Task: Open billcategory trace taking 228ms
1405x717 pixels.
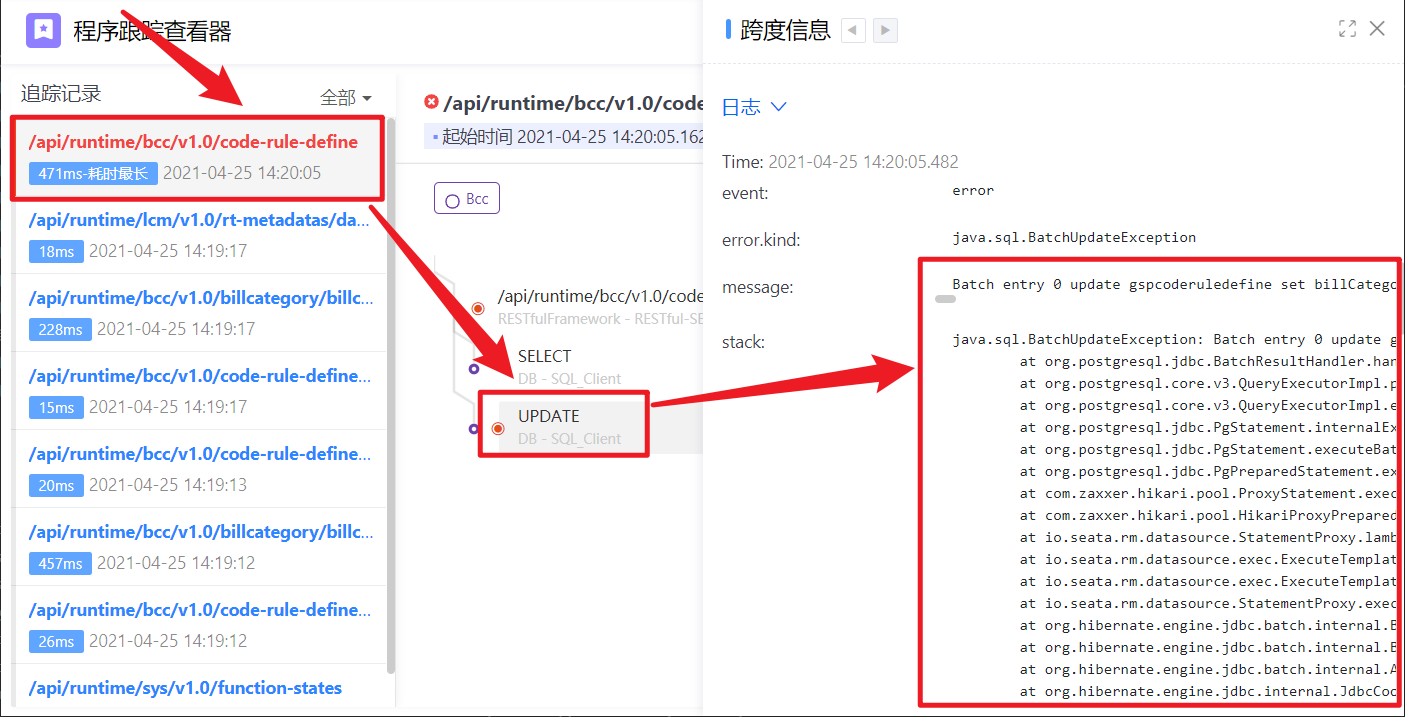Action: click(199, 313)
